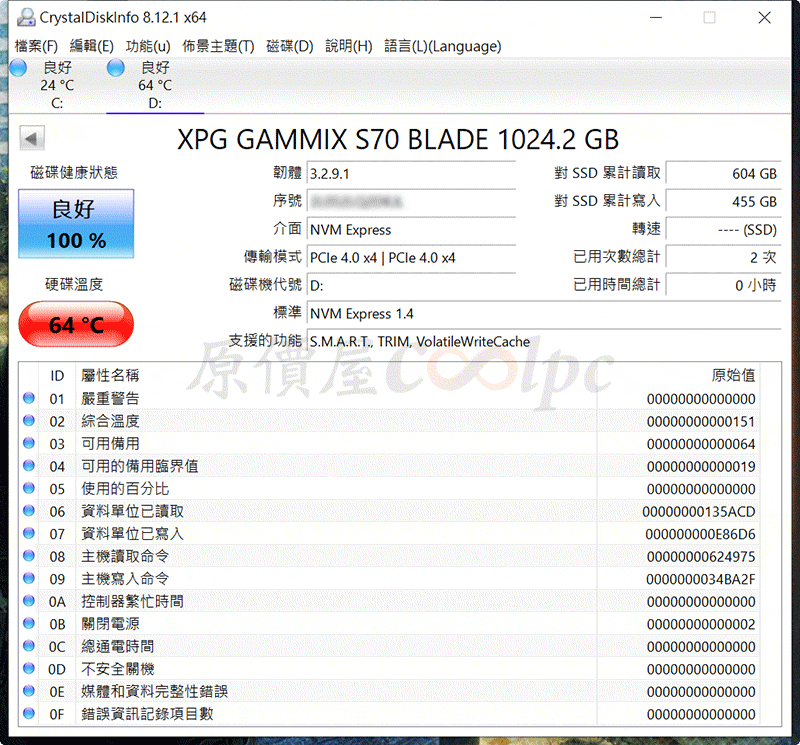Switch to the D: drive tab at 64 °C

[x=155, y=85]
